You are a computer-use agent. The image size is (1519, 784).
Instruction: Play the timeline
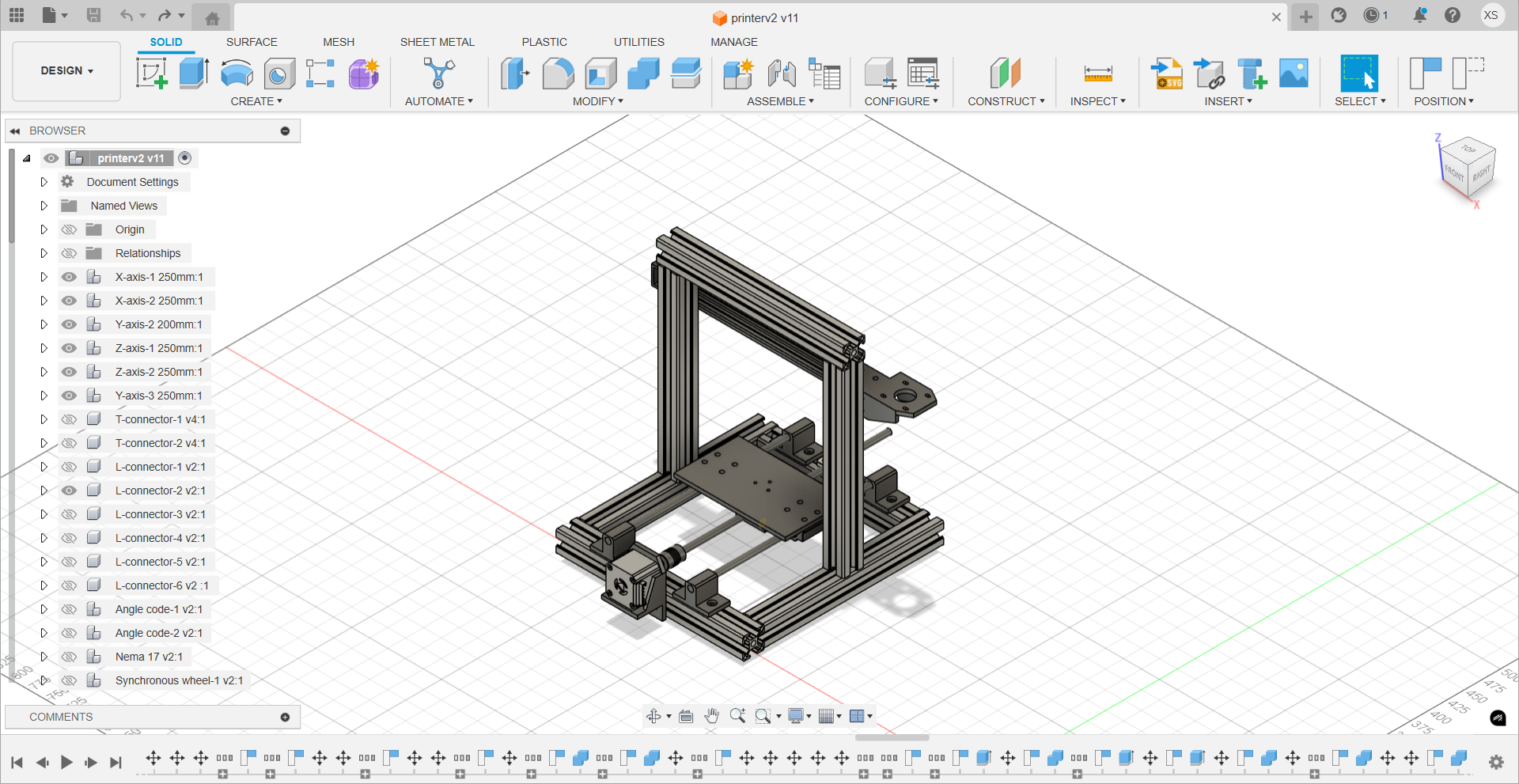point(66,762)
